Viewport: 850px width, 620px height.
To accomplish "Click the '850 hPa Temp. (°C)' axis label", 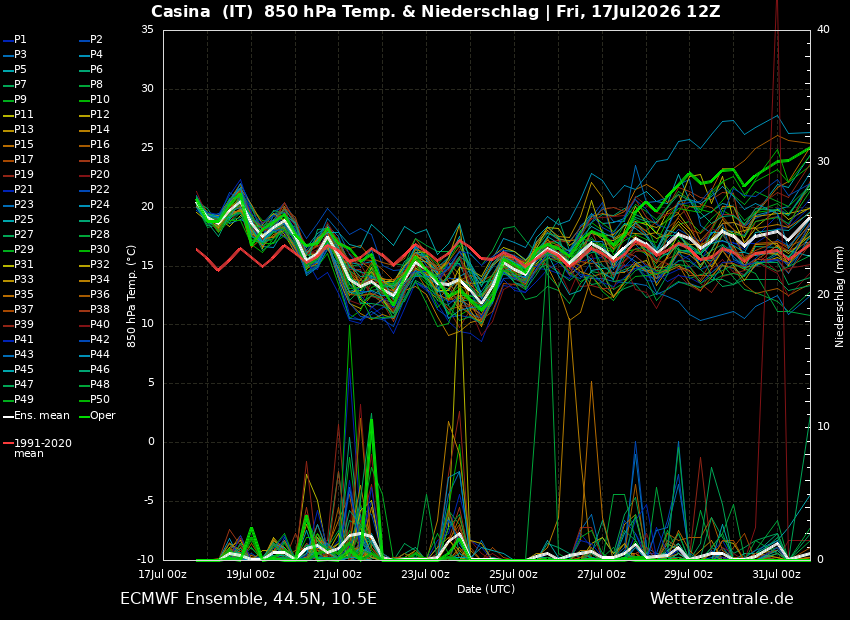I will (131, 296).
